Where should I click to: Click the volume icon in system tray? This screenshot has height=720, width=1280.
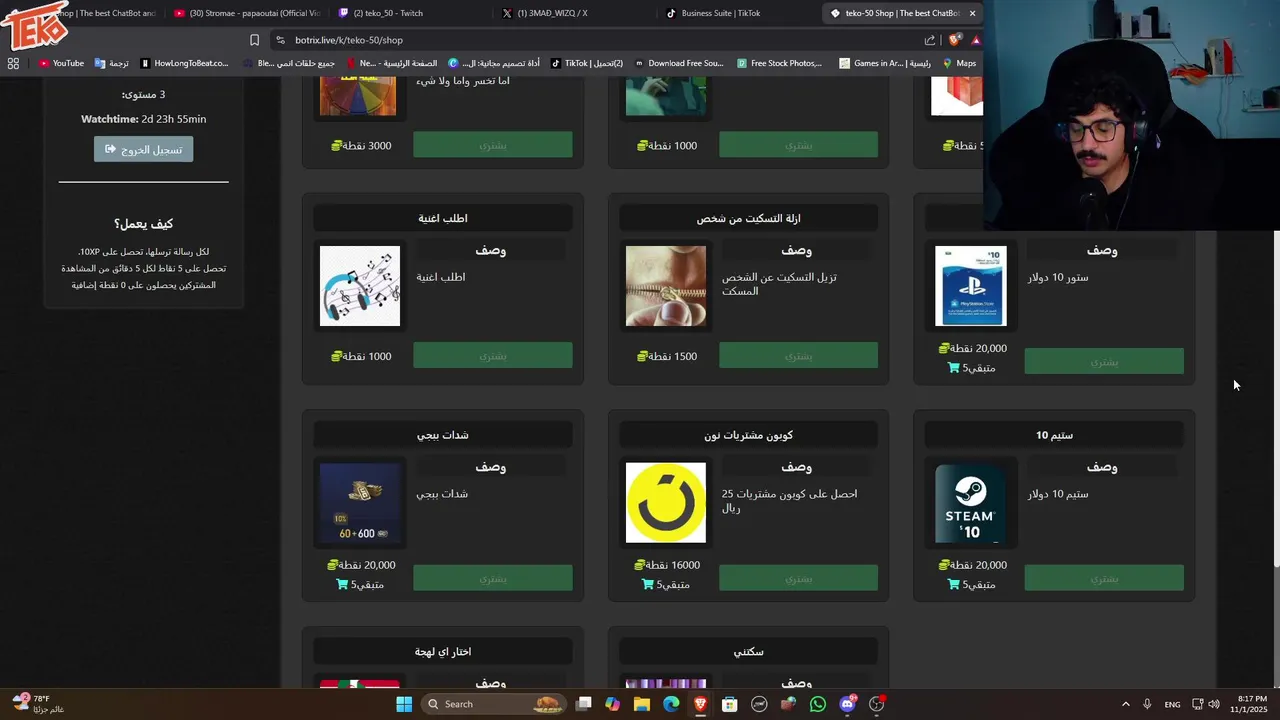click(x=1214, y=704)
